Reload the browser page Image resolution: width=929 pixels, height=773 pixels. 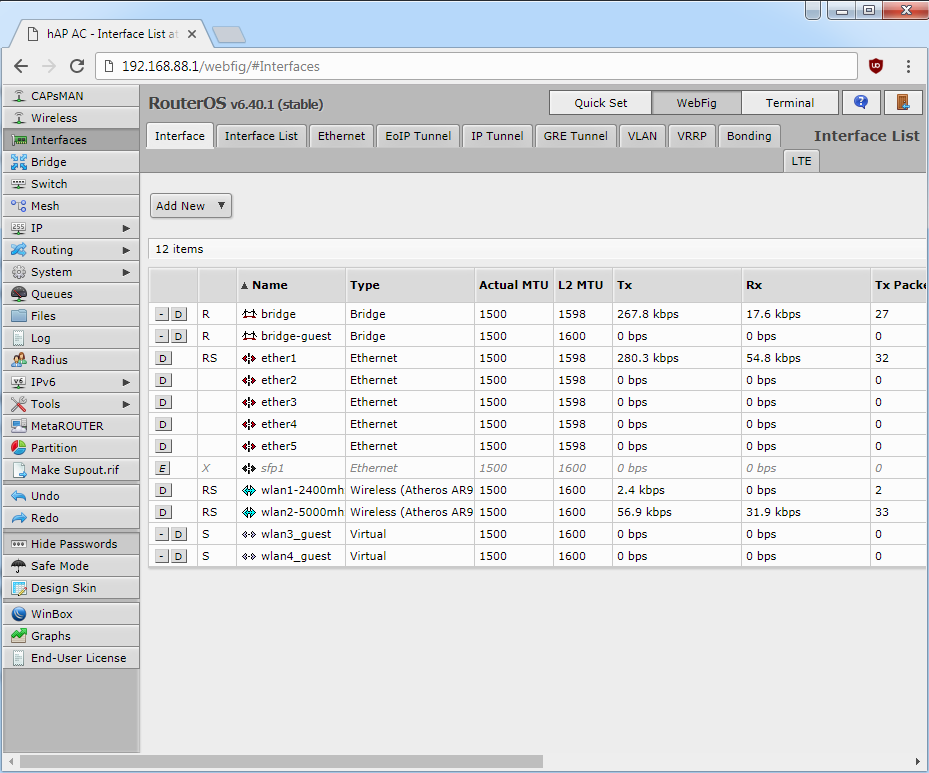click(x=77, y=66)
